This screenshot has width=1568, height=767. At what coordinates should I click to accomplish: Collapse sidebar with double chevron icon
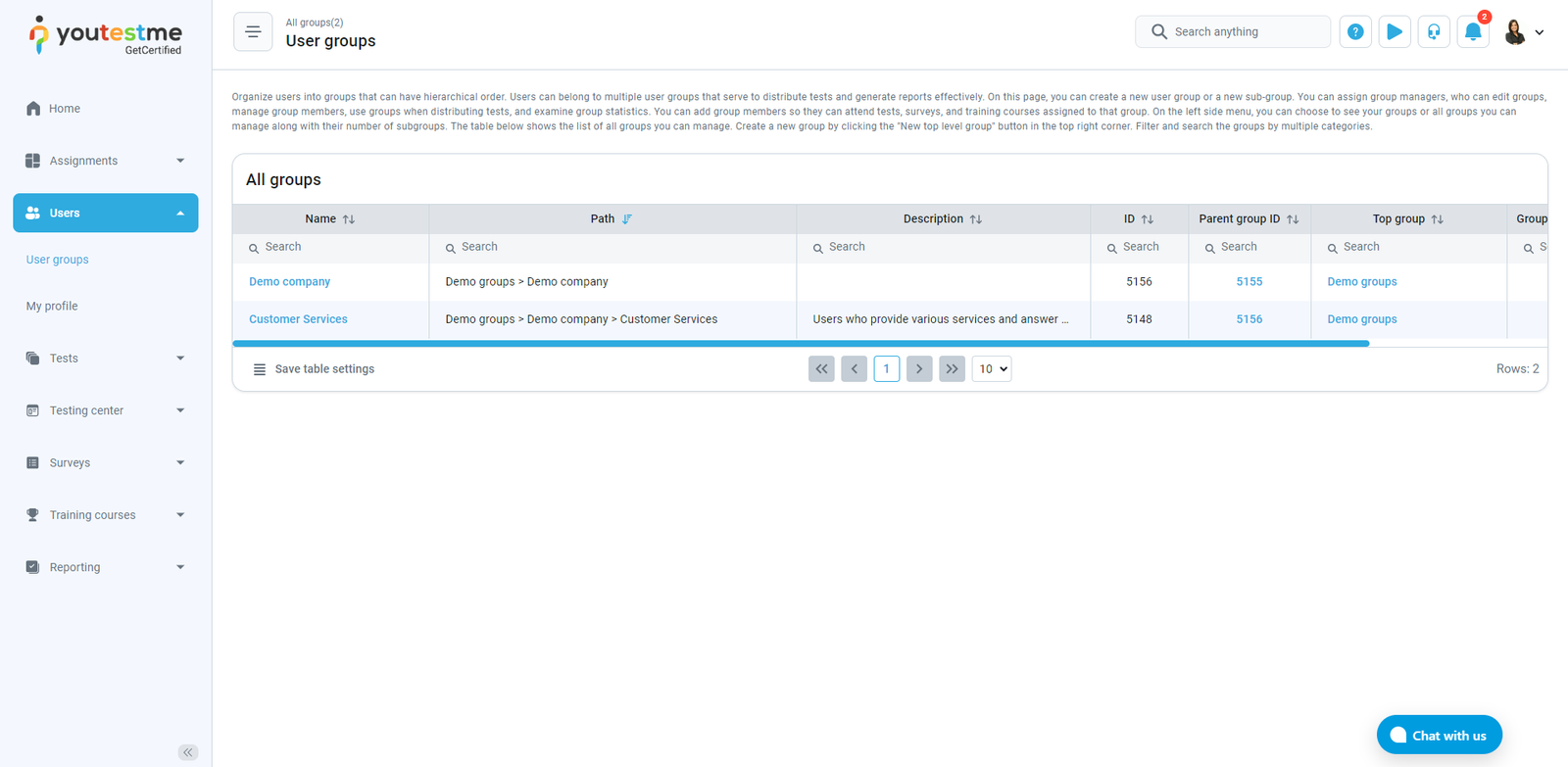[187, 752]
